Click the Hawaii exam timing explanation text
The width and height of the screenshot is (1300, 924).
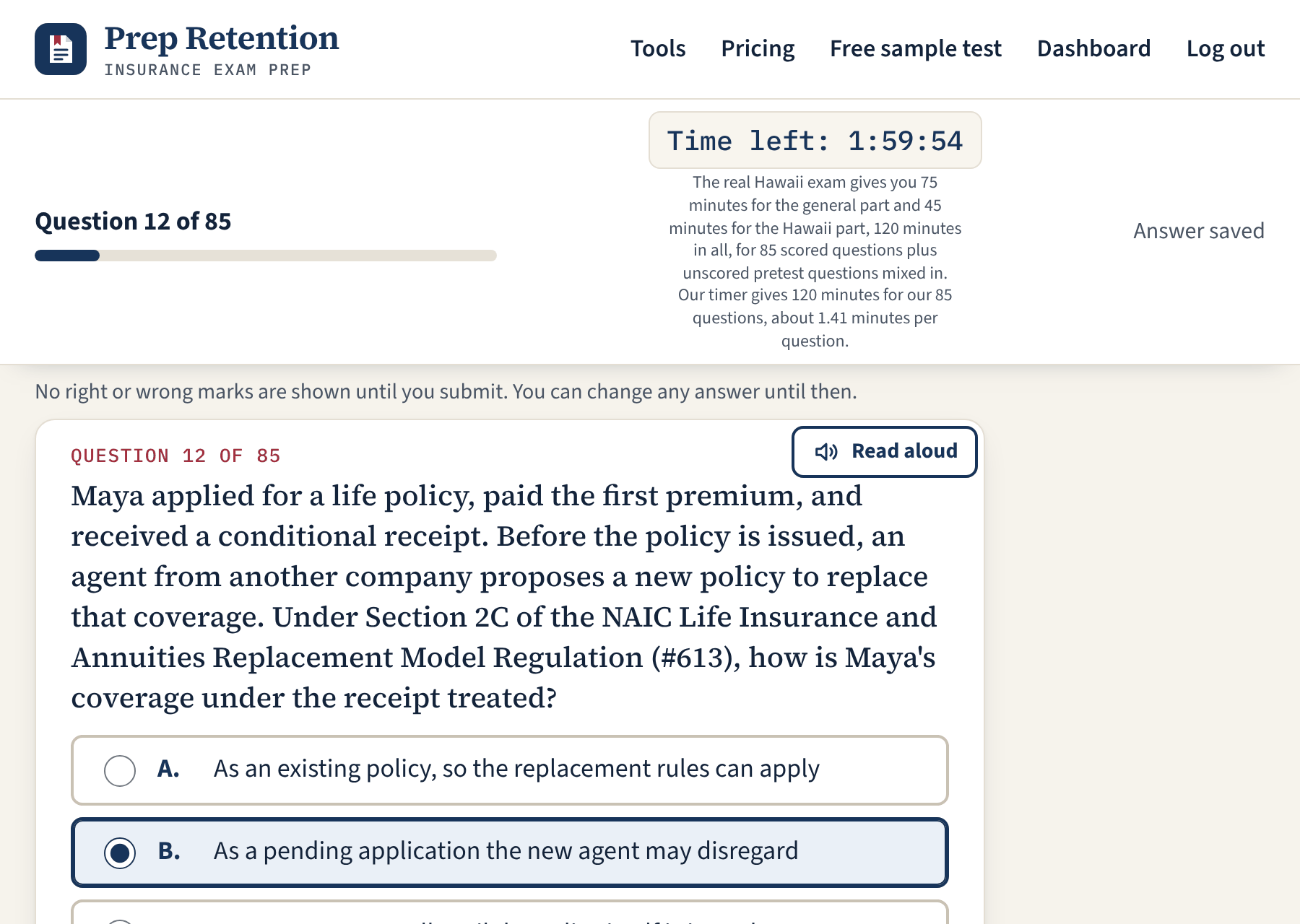coord(815,261)
